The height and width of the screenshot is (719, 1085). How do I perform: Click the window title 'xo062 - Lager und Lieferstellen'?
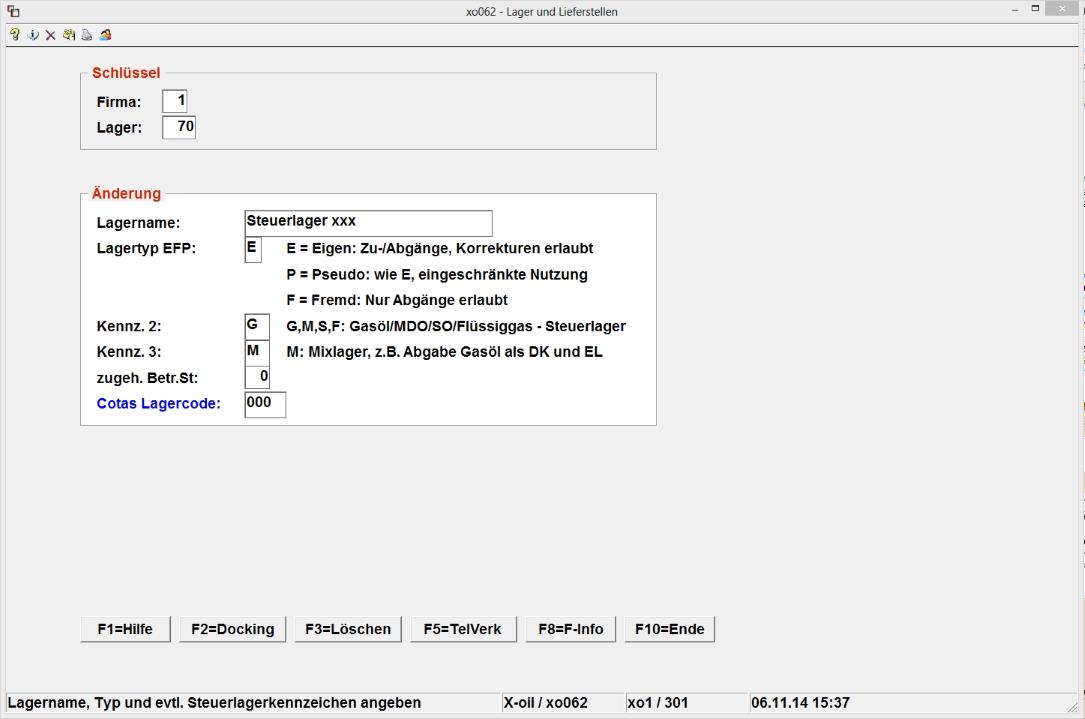coord(542,12)
